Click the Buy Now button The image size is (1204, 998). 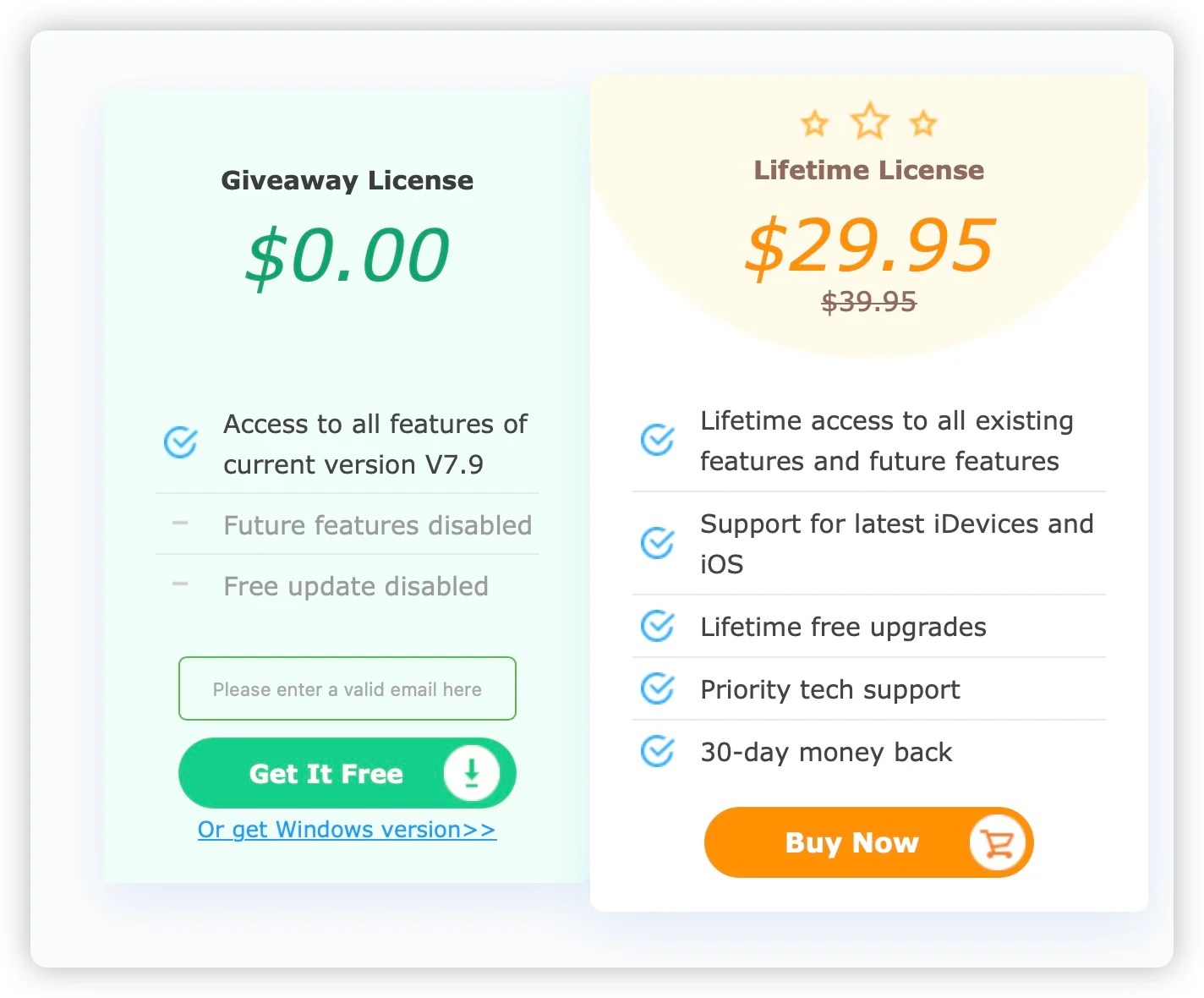pos(869,842)
